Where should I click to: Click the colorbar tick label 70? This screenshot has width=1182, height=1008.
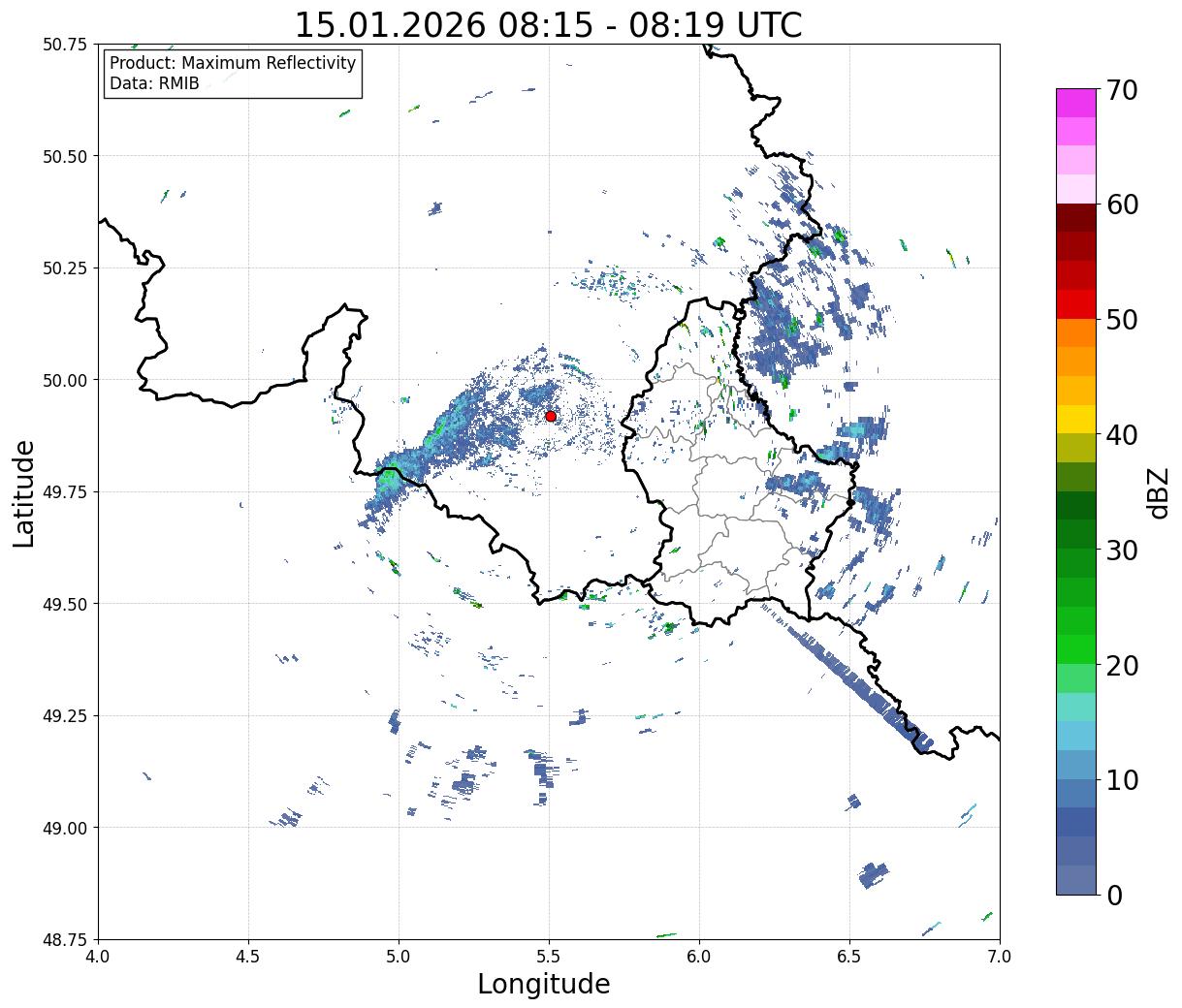coord(1121,90)
